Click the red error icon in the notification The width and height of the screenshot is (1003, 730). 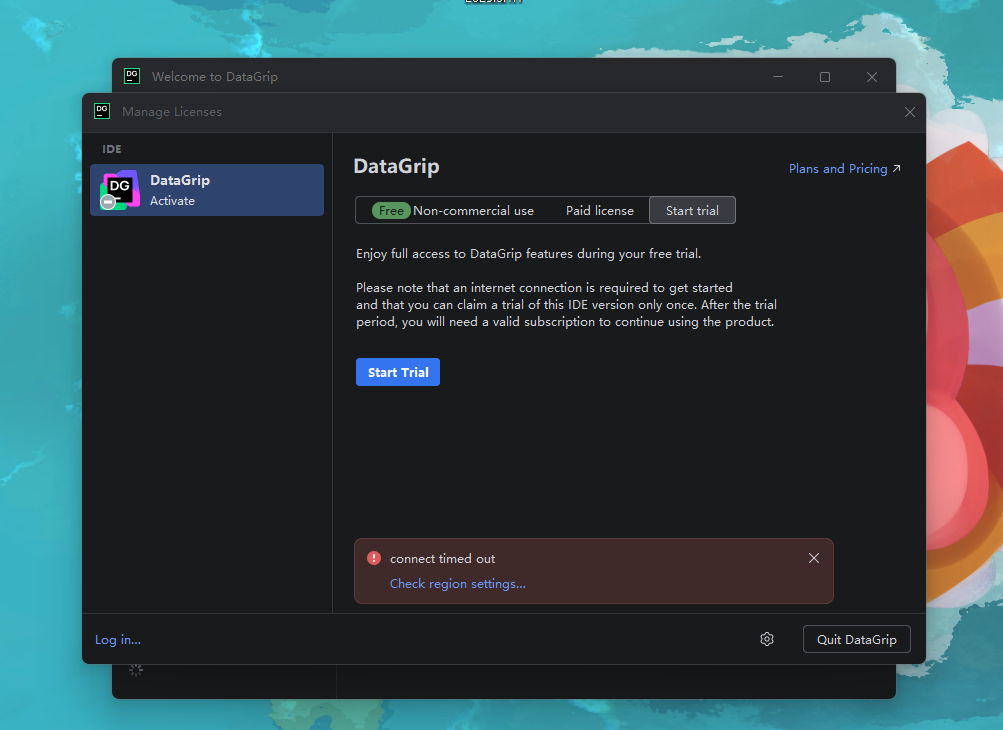point(374,558)
